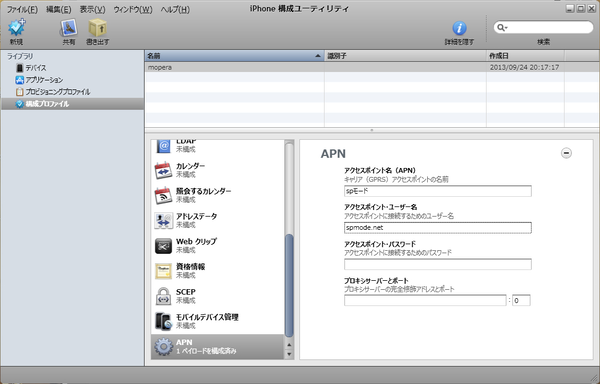Viewport: 600px width, 384px height.
Task: Click the 1 ペイロードを構成済み status text
Action: (x=206, y=351)
